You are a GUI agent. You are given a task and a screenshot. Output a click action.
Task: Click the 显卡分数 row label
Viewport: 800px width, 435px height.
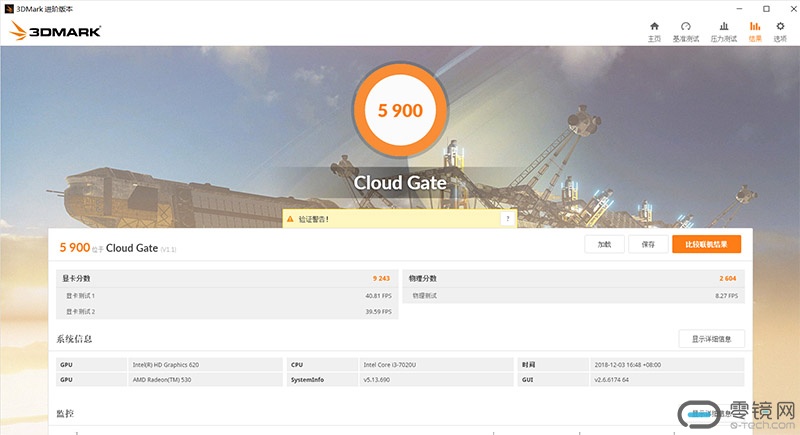coord(76,278)
